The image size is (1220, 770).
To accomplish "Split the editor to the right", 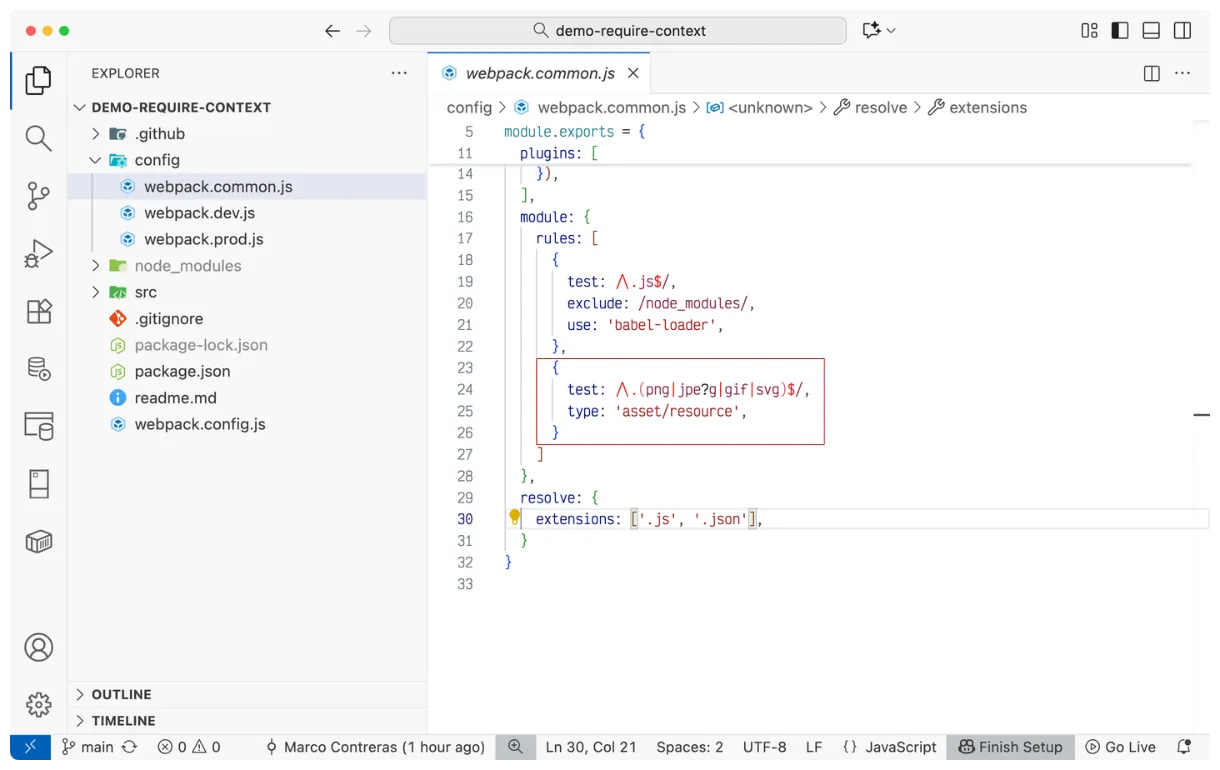I will coord(1151,73).
